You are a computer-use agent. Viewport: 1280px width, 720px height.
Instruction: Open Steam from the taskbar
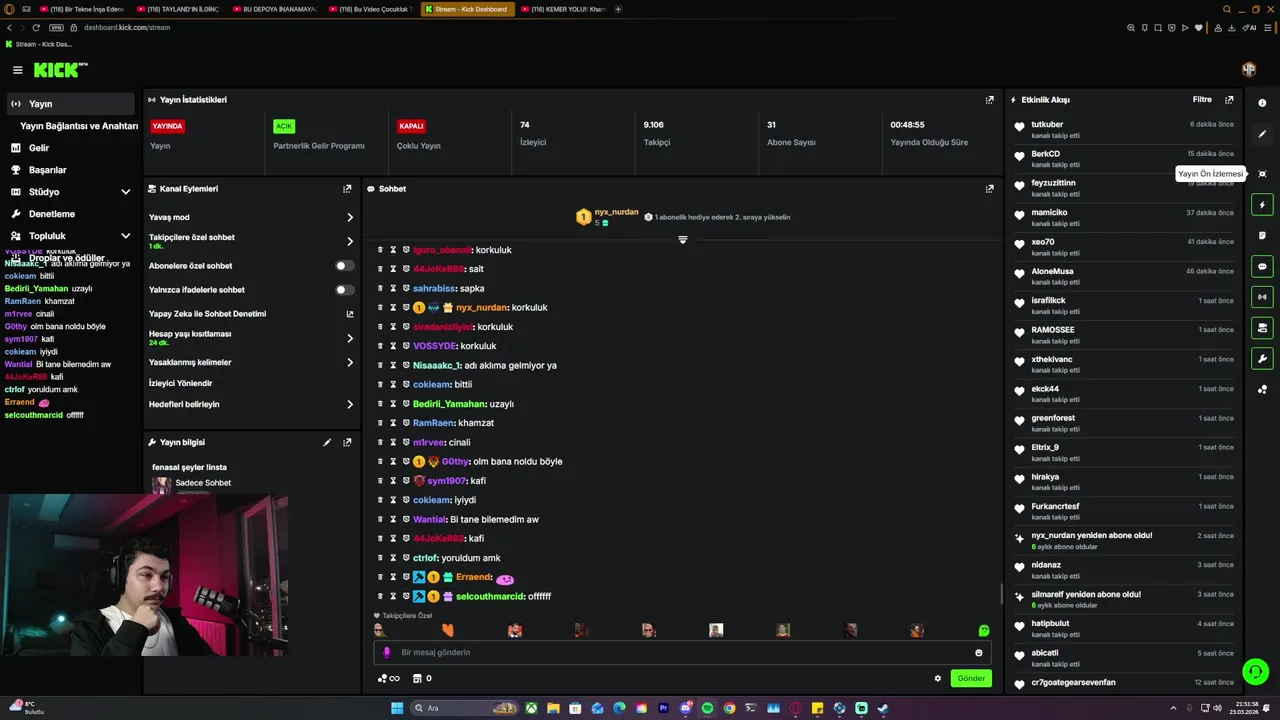[883, 708]
